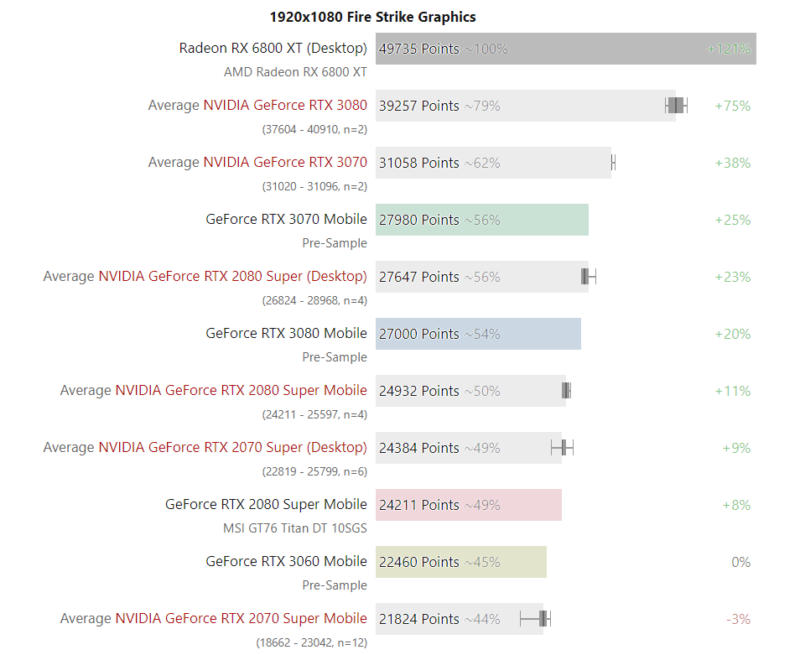The width and height of the screenshot is (800, 655).
Task: Open the RTX 2080 Super (Desktop) link
Action: [x=233, y=276]
